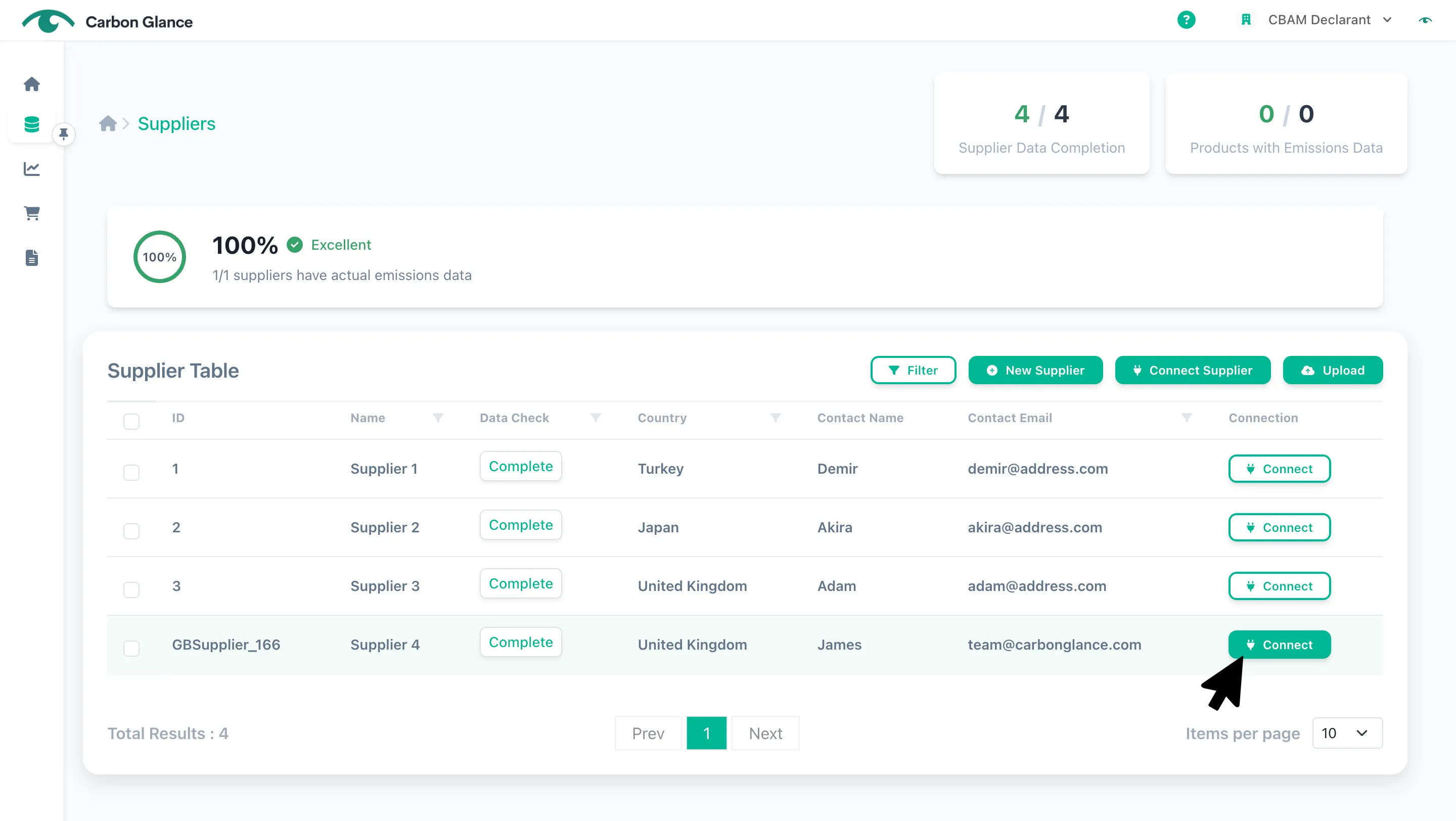The width and height of the screenshot is (1456, 821).
Task: Click the ID column header
Action: click(178, 418)
